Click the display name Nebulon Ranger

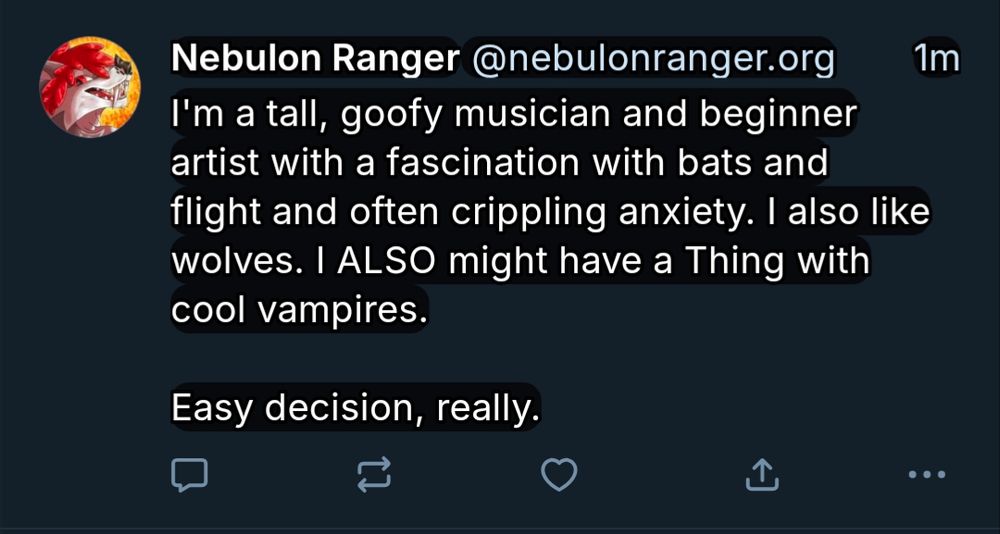click(x=313, y=60)
